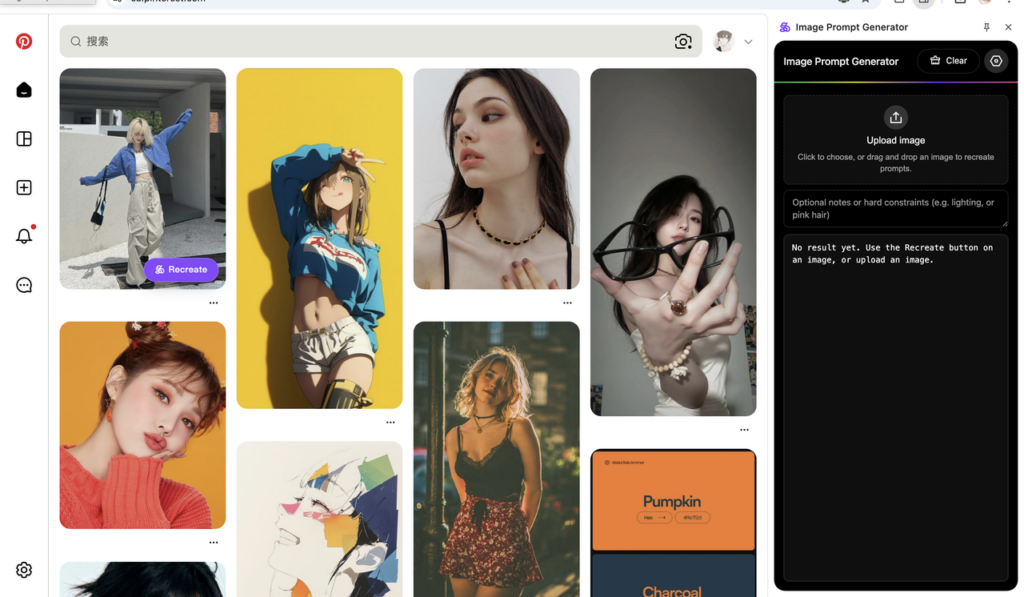Open the abstract colorful sketch pin
Screen dimensions: 1024x597
(x=319, y=519)
